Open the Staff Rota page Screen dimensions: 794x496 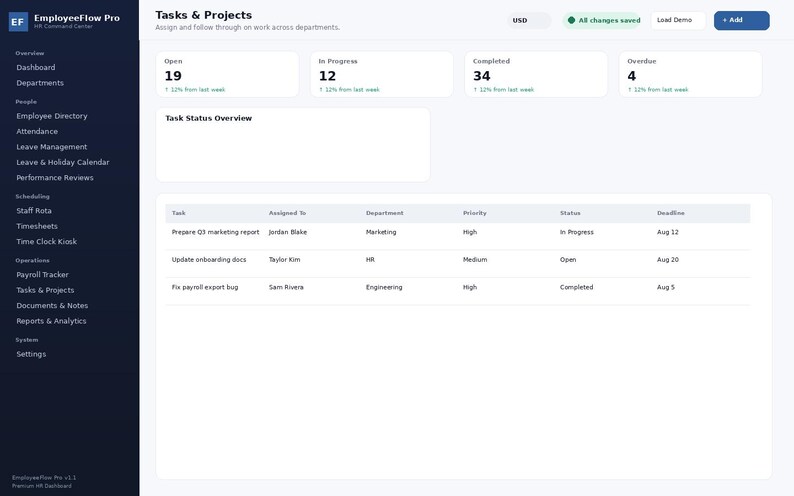tap(34, 211)
